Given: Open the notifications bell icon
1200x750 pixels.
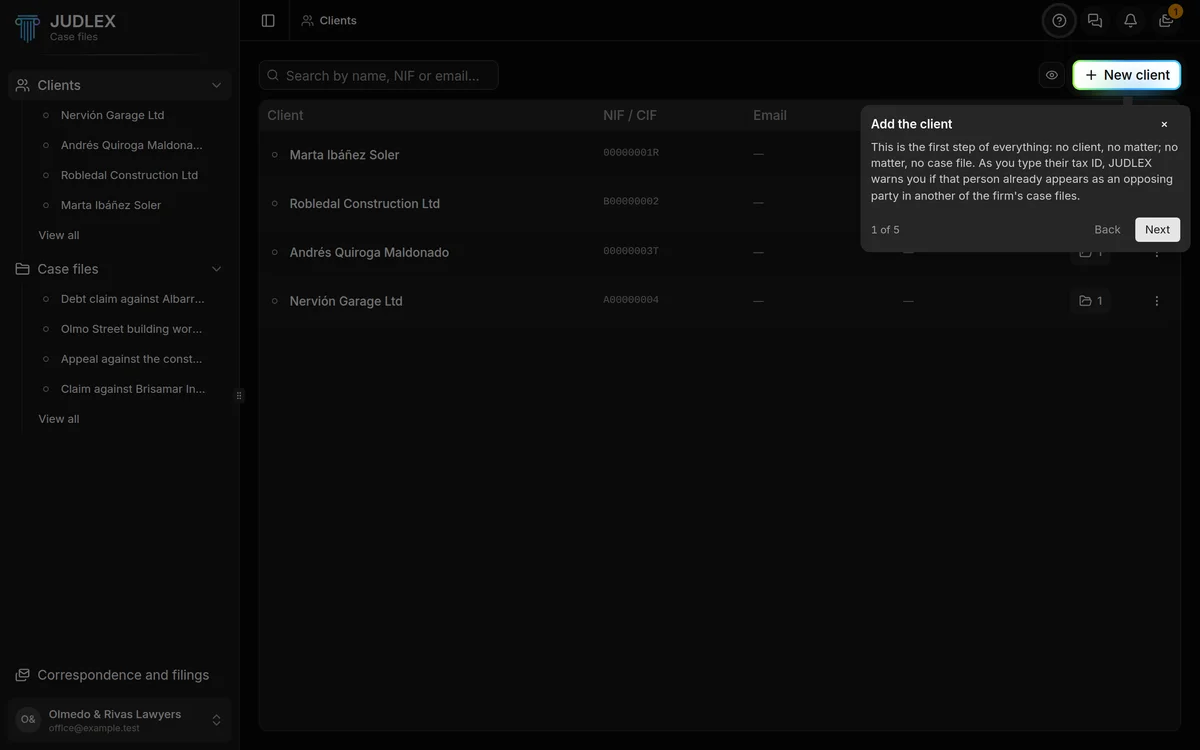Looking at the screenshot, I should pyautogui.click(x=1130, y=20).
